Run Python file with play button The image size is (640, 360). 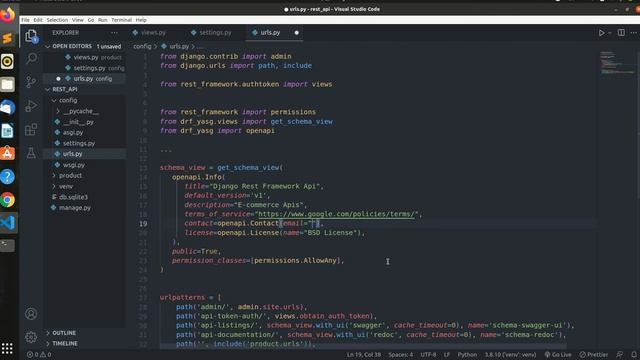[x=601, y=33]
